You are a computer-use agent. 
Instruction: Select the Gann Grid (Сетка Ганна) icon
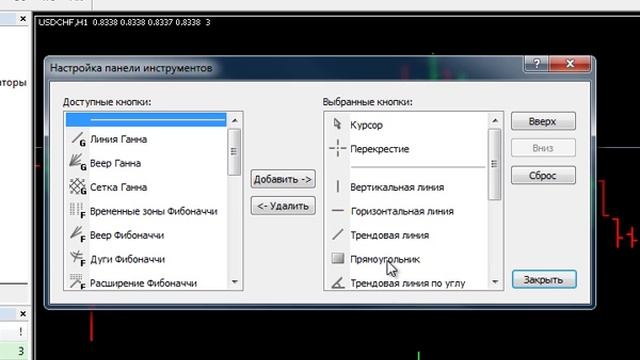click(x=78, y=187)
